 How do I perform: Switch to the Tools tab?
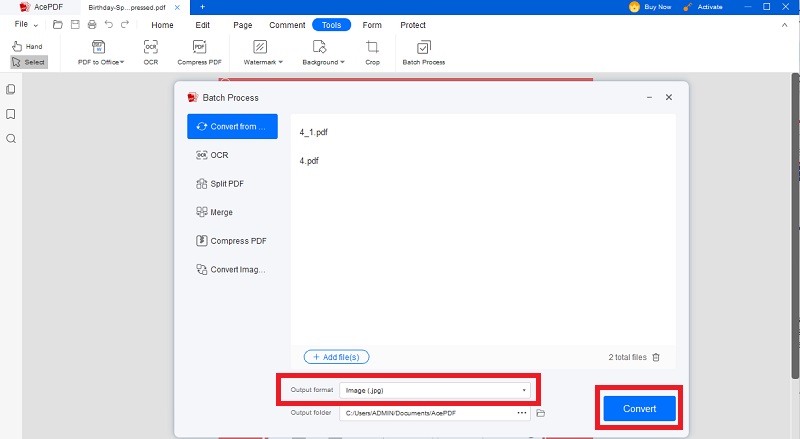(x=332, y=25)
